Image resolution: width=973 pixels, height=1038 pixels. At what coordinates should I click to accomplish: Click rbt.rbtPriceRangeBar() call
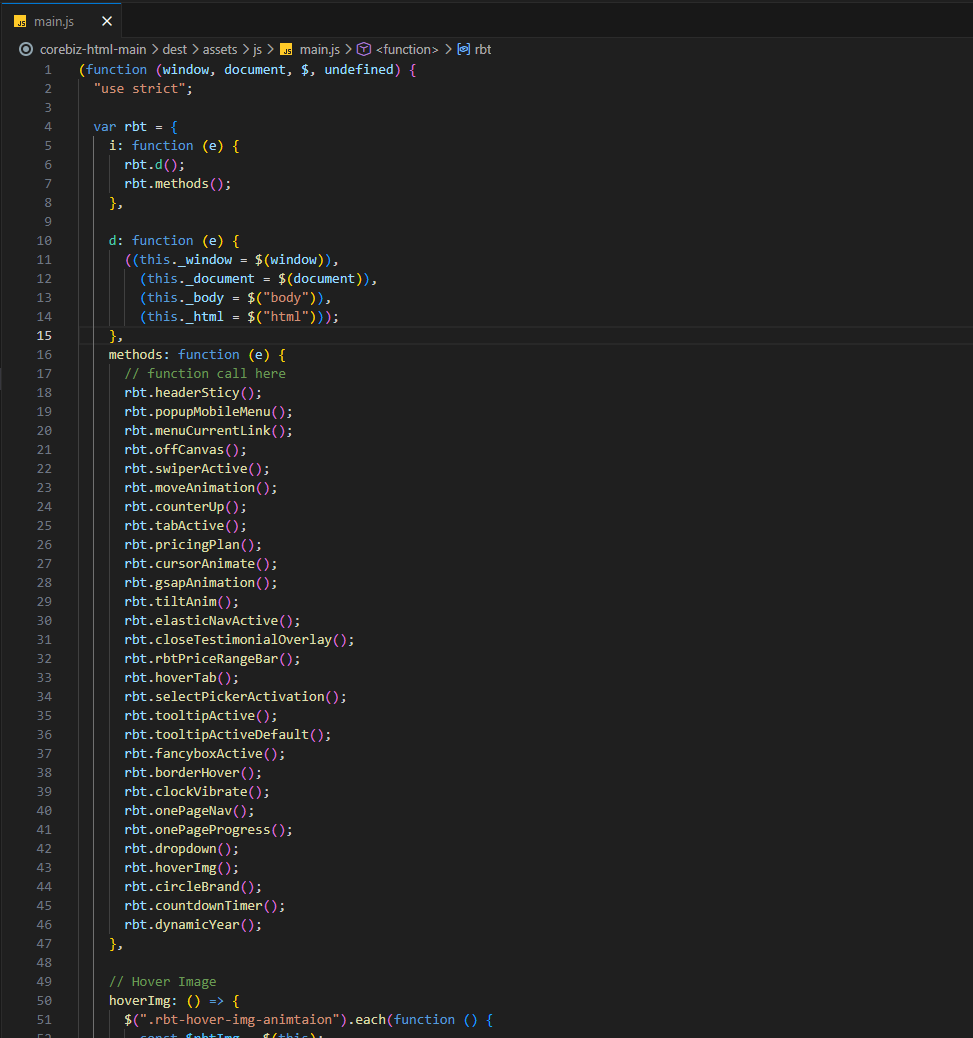click(x=212, y=659)
